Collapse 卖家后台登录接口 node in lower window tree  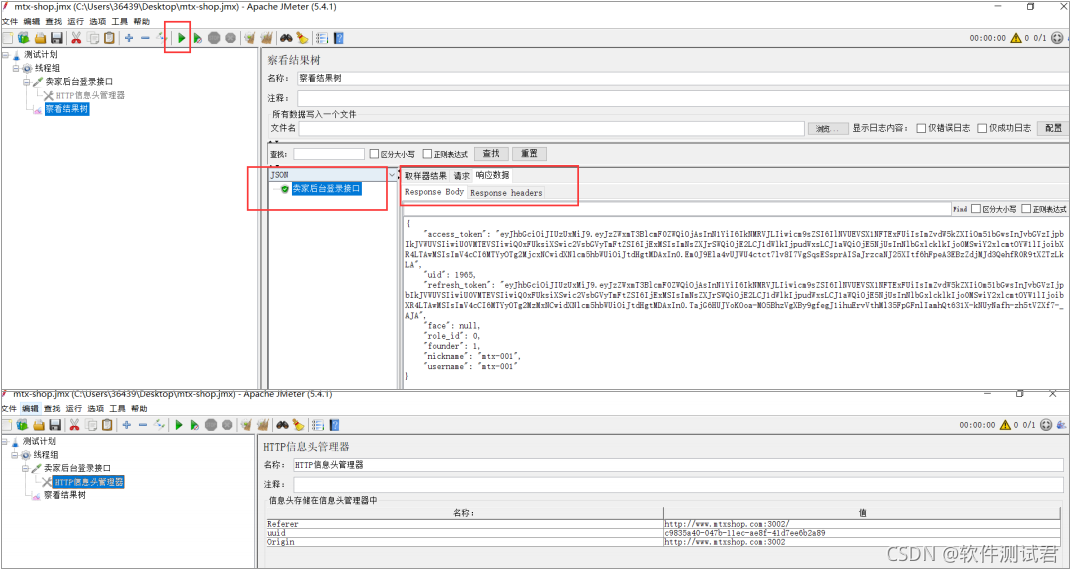click(x=25, y=469)
